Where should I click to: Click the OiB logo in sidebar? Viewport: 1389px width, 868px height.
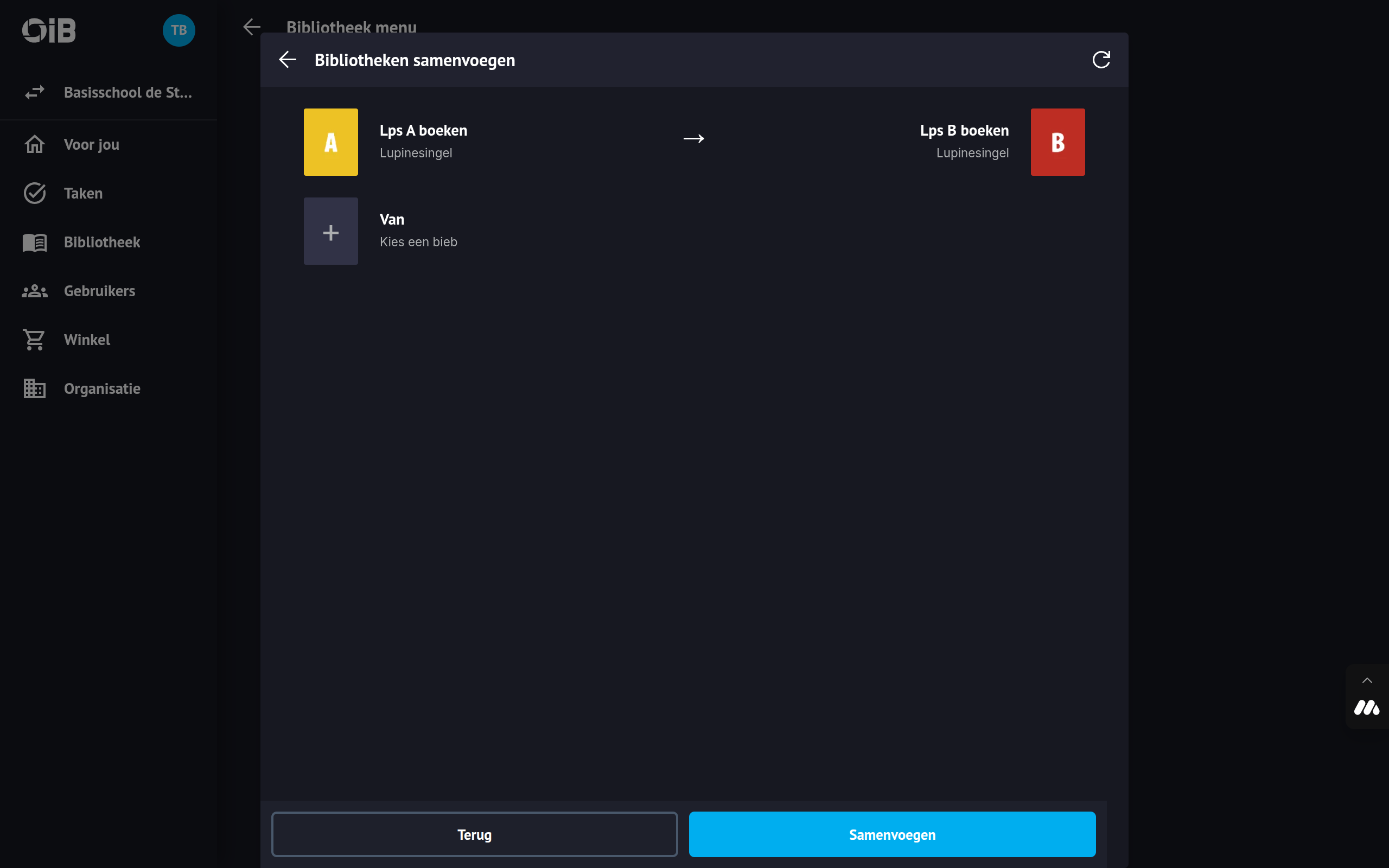click(x=49, y=30)
